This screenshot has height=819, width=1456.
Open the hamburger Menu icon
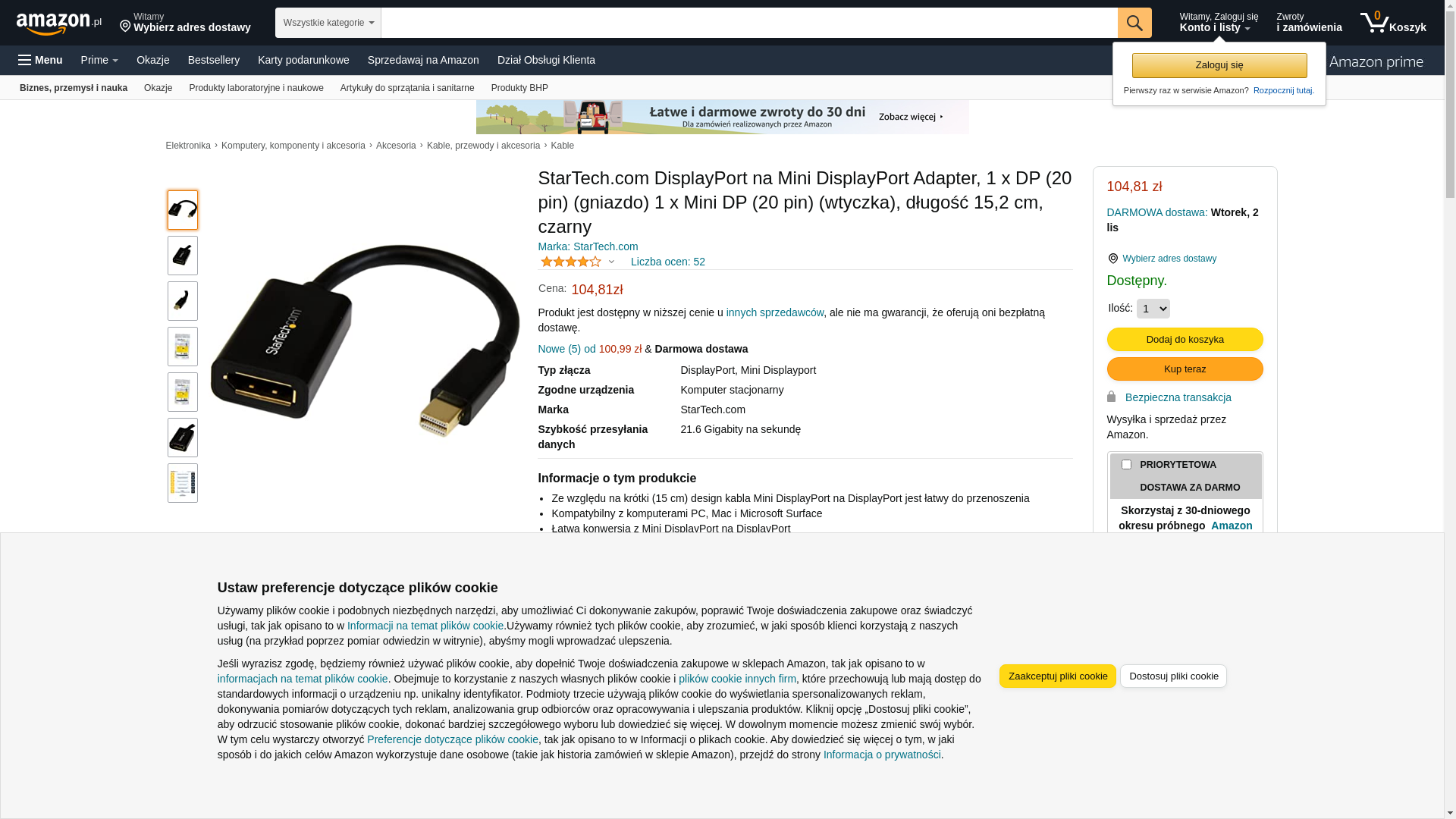coord(40,60)
